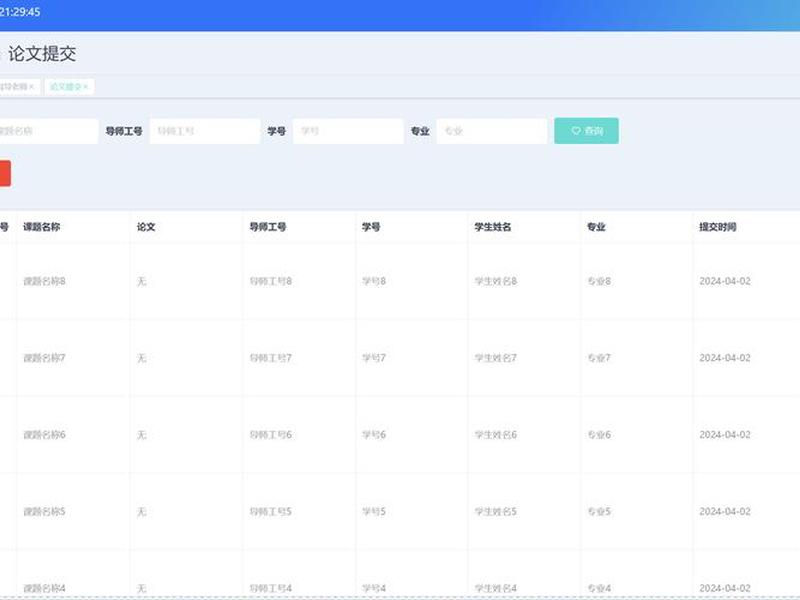Click the 专业6 cell
800x600 pixels.
click(x=599, y=435)
